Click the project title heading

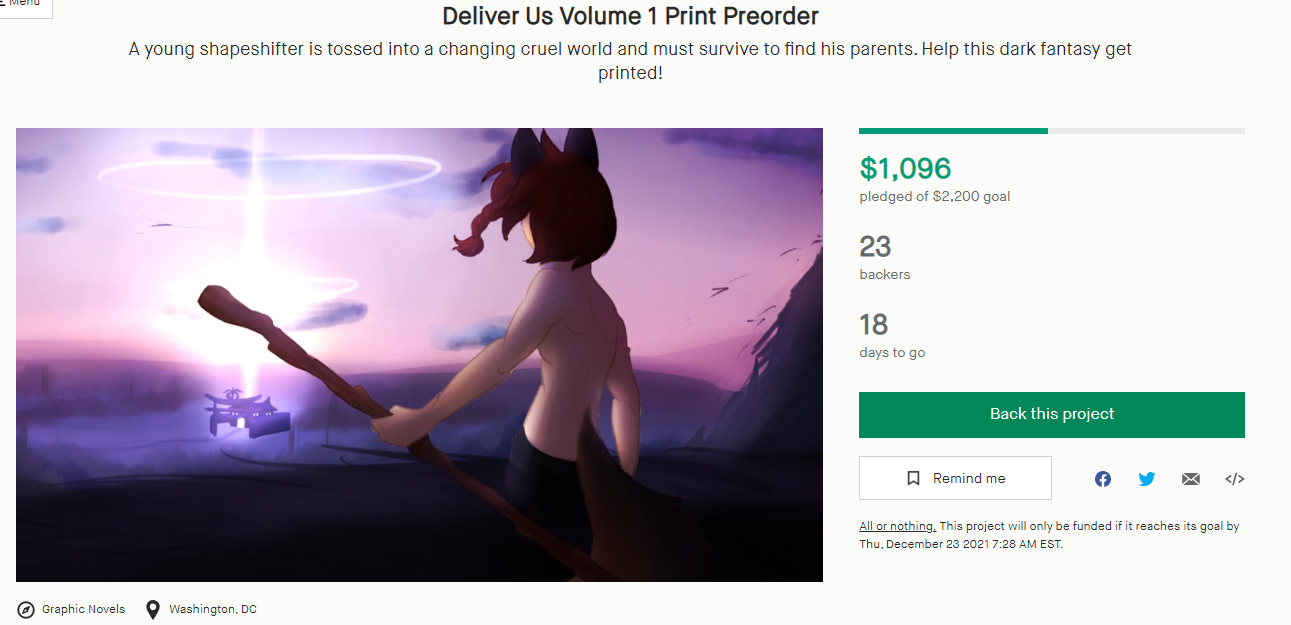coord(630,17)
